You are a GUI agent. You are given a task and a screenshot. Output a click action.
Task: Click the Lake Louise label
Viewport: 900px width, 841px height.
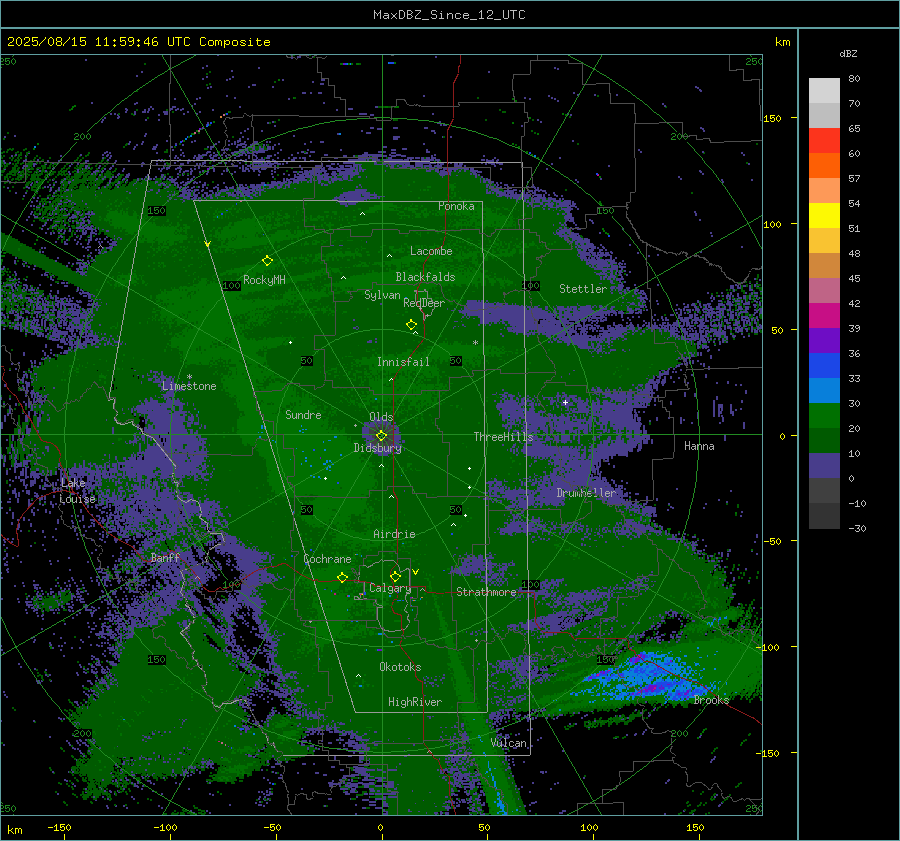[x=77, y=491]
